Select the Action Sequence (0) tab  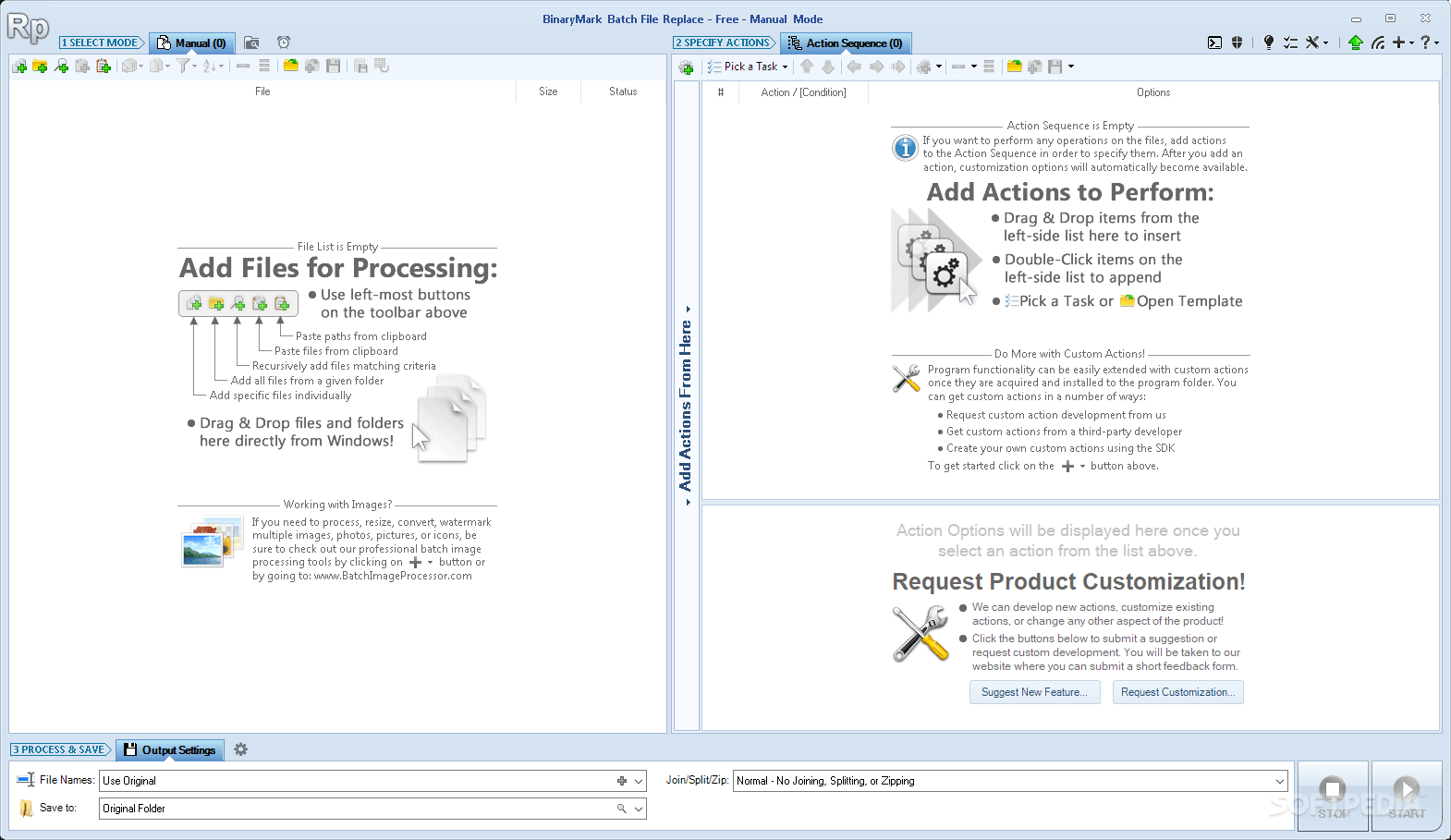tap(847, 43)
